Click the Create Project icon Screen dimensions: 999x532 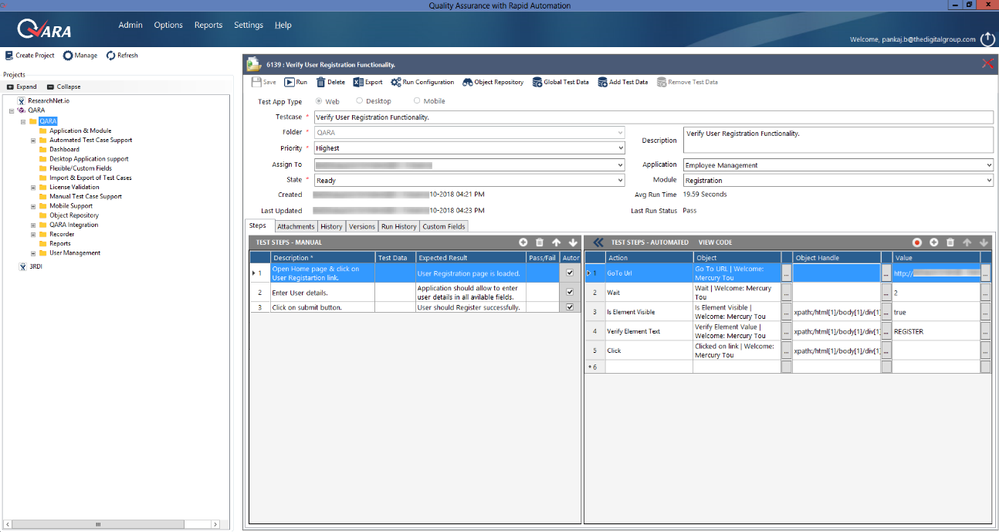tap(9, 55)
